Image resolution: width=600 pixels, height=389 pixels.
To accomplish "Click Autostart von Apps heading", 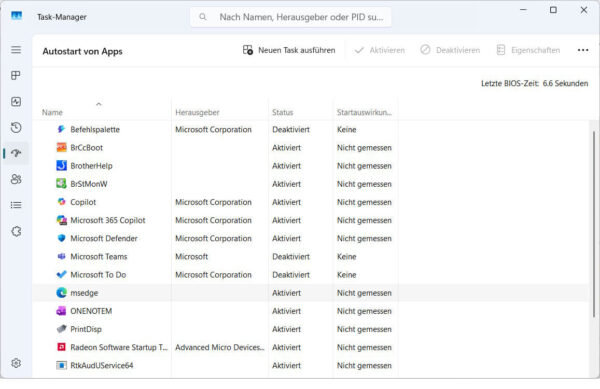I will point(82,51).
